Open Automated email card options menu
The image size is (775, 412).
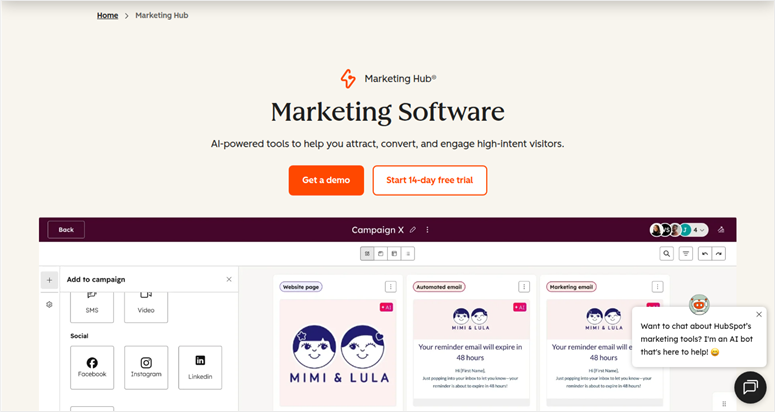click(x=524, y=287)
